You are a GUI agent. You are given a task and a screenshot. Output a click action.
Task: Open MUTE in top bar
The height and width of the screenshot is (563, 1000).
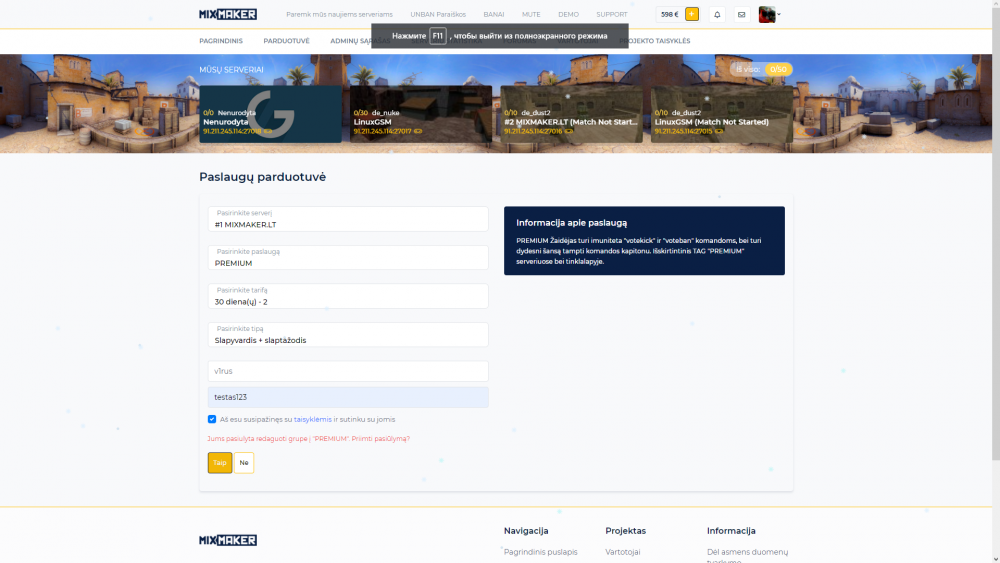click(531, 14)
